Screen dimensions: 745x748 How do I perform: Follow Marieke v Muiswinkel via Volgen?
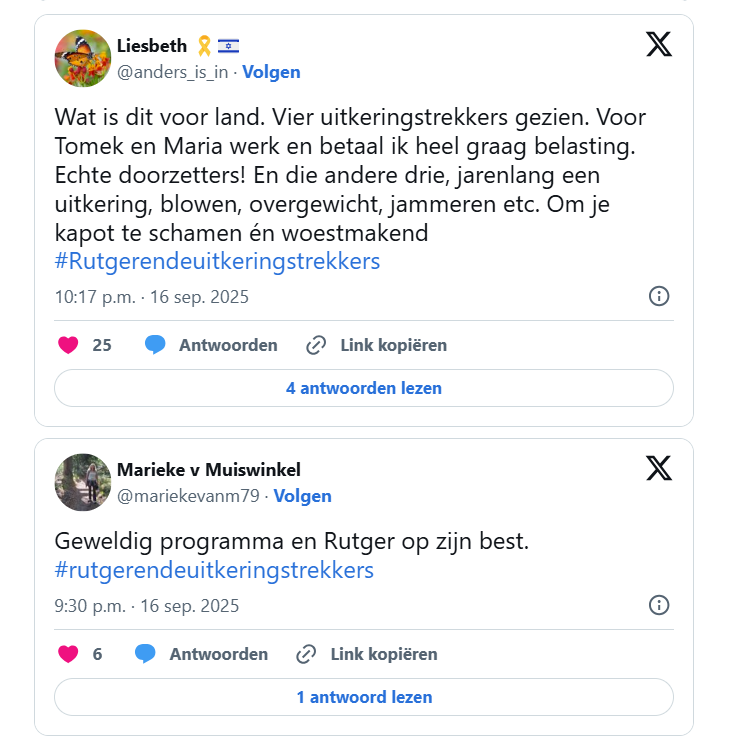tap(302, 496)
